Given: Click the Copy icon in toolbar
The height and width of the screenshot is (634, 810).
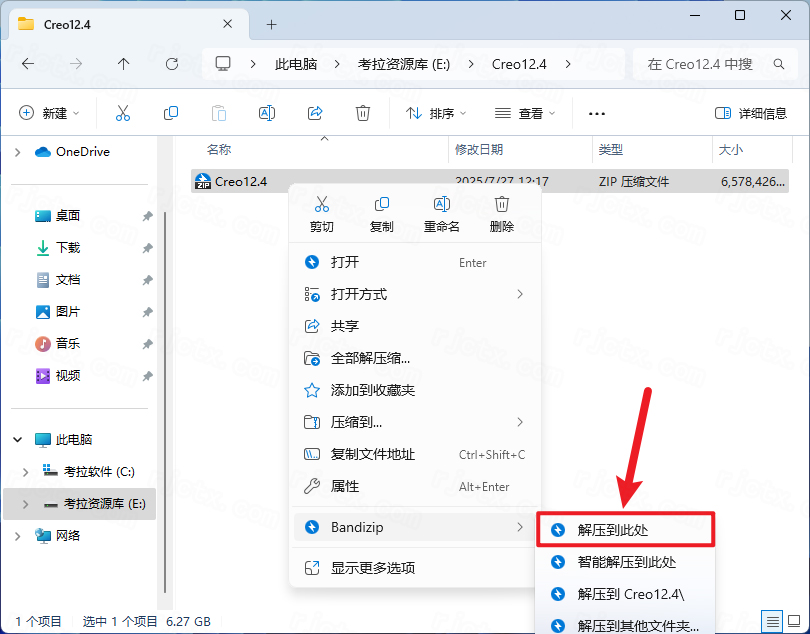Looking at the screenshot, I should (x=170, y=113).
